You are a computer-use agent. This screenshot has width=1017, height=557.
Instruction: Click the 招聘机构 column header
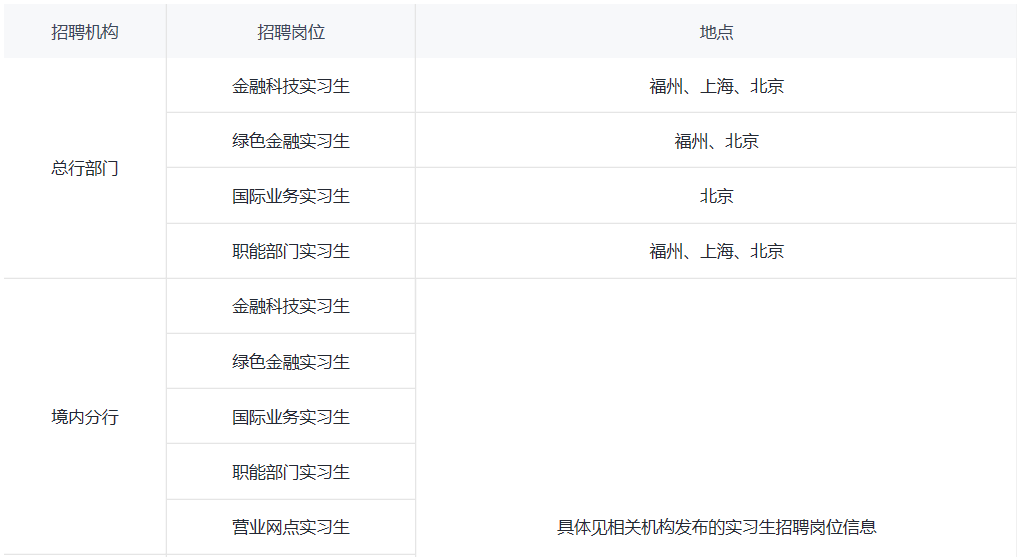85,32
